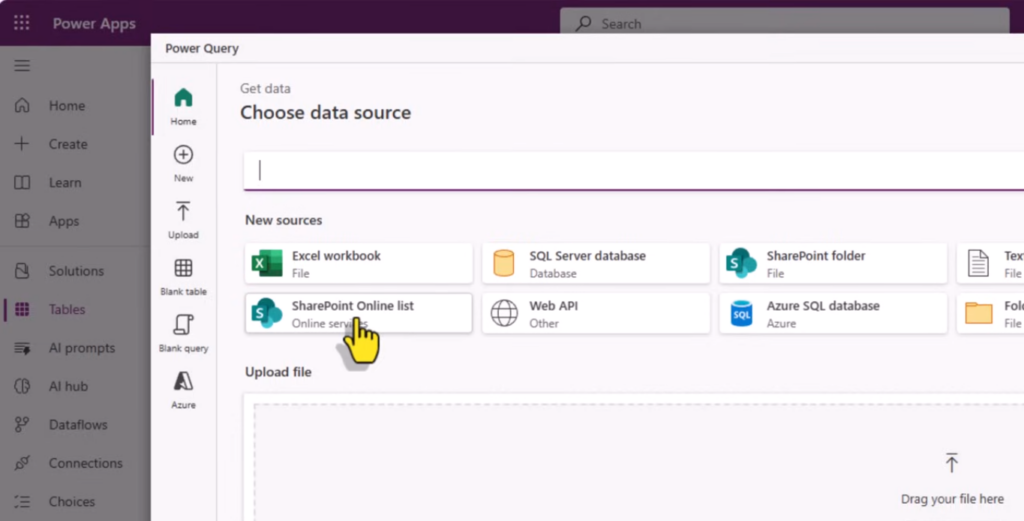
Task: Click the Learn book icon
Action: (x=22, y=182)
